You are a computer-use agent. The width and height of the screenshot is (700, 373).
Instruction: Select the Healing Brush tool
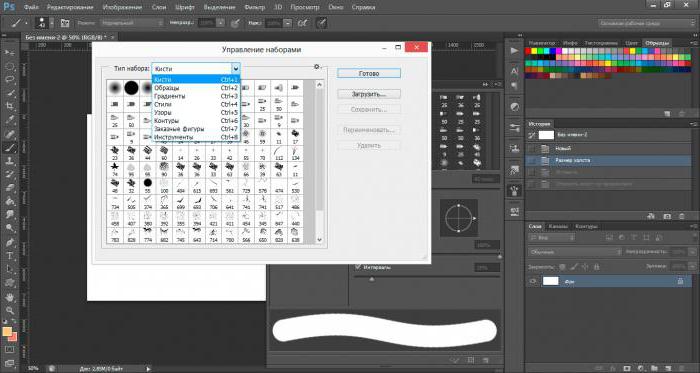(9, 134)
